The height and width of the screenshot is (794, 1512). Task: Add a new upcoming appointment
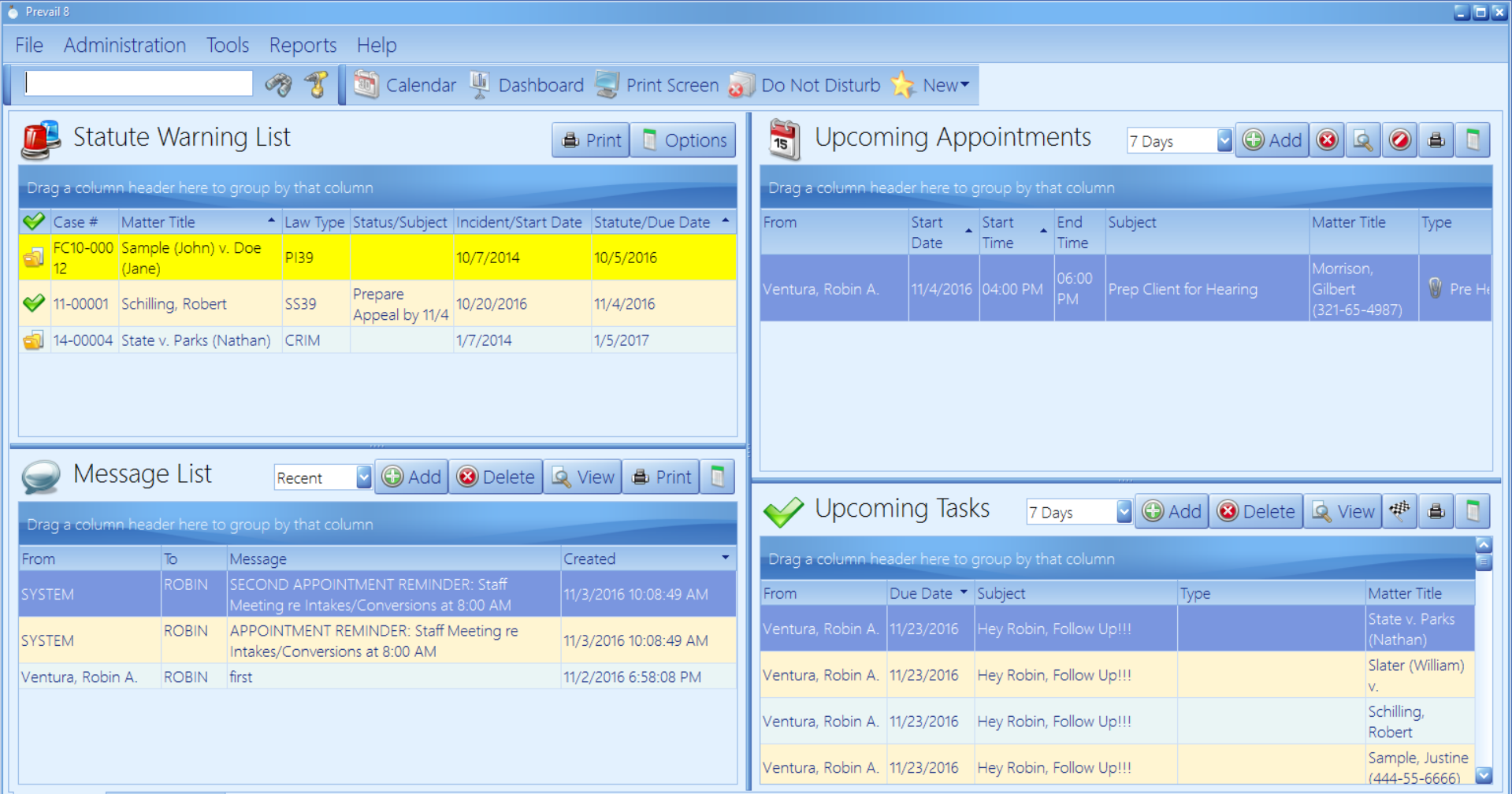(x=1272, y=140)
